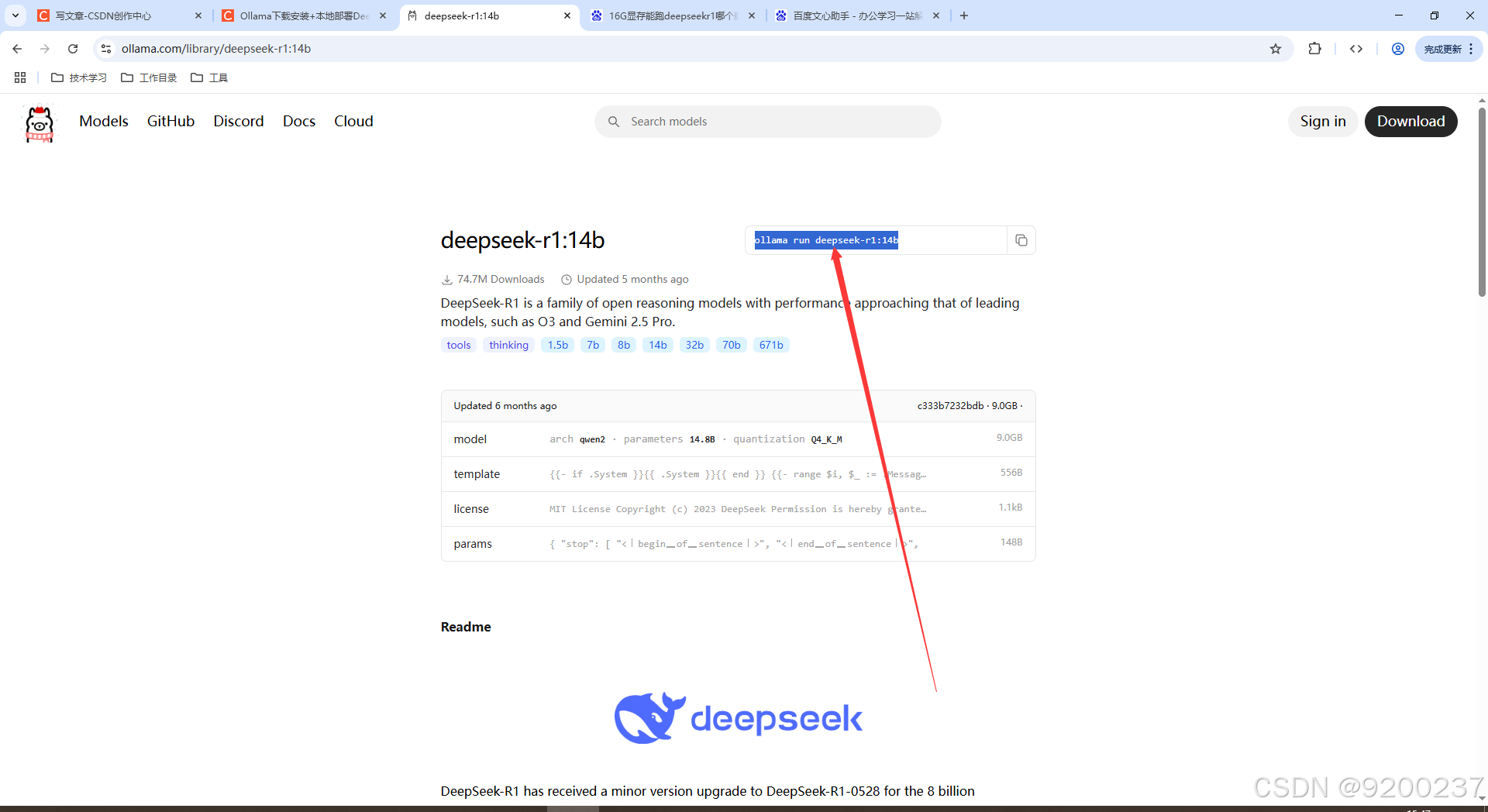This screenshot has width=1488, height=812.
Task: Open Chrome menu three dots
Action: (x=1471, y=49)
